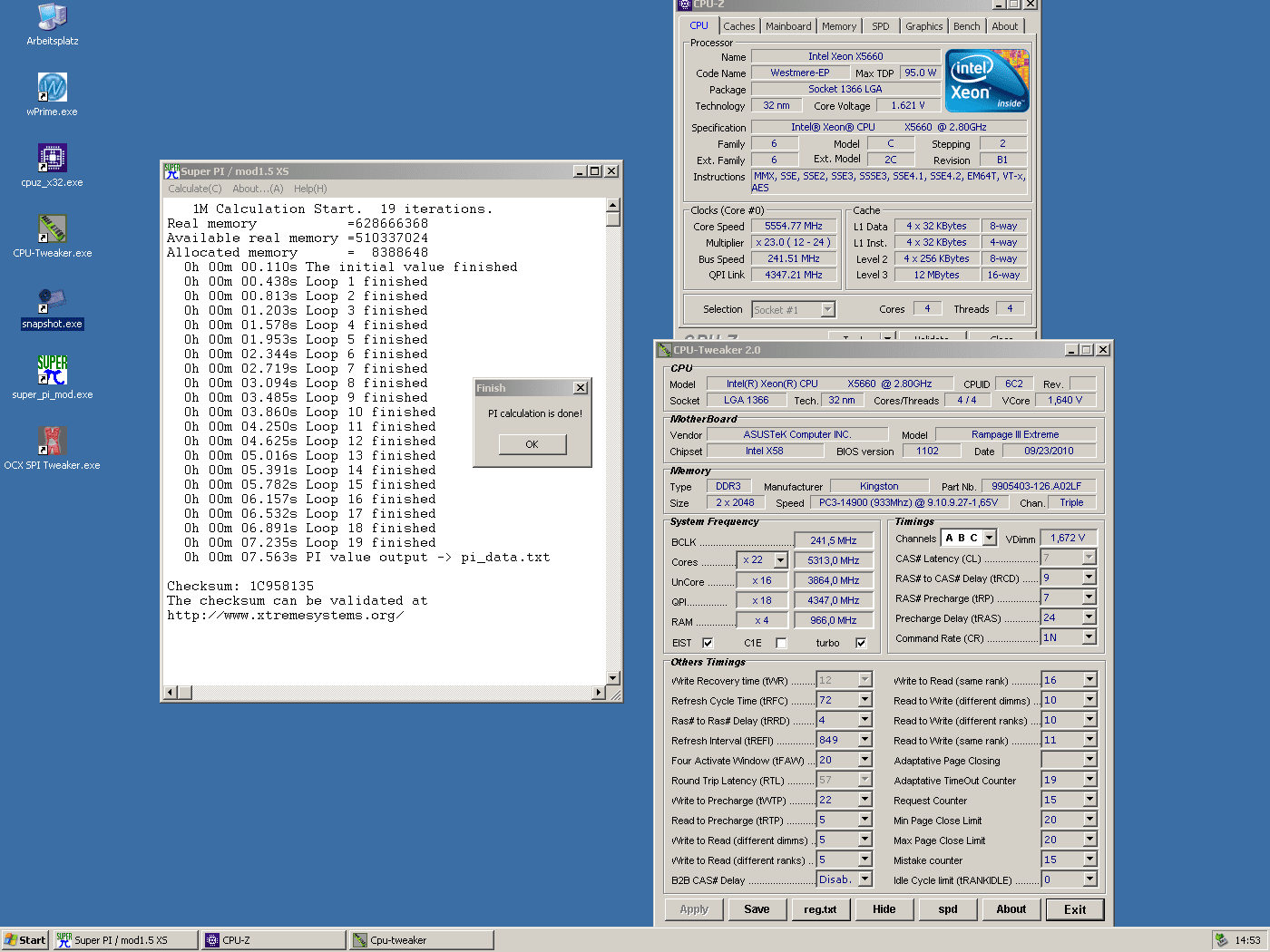Click the Super PI horizontal scrollbar right arrow
The width and height of the screenshot is (1270, 952).
click(x=598, y=693)
